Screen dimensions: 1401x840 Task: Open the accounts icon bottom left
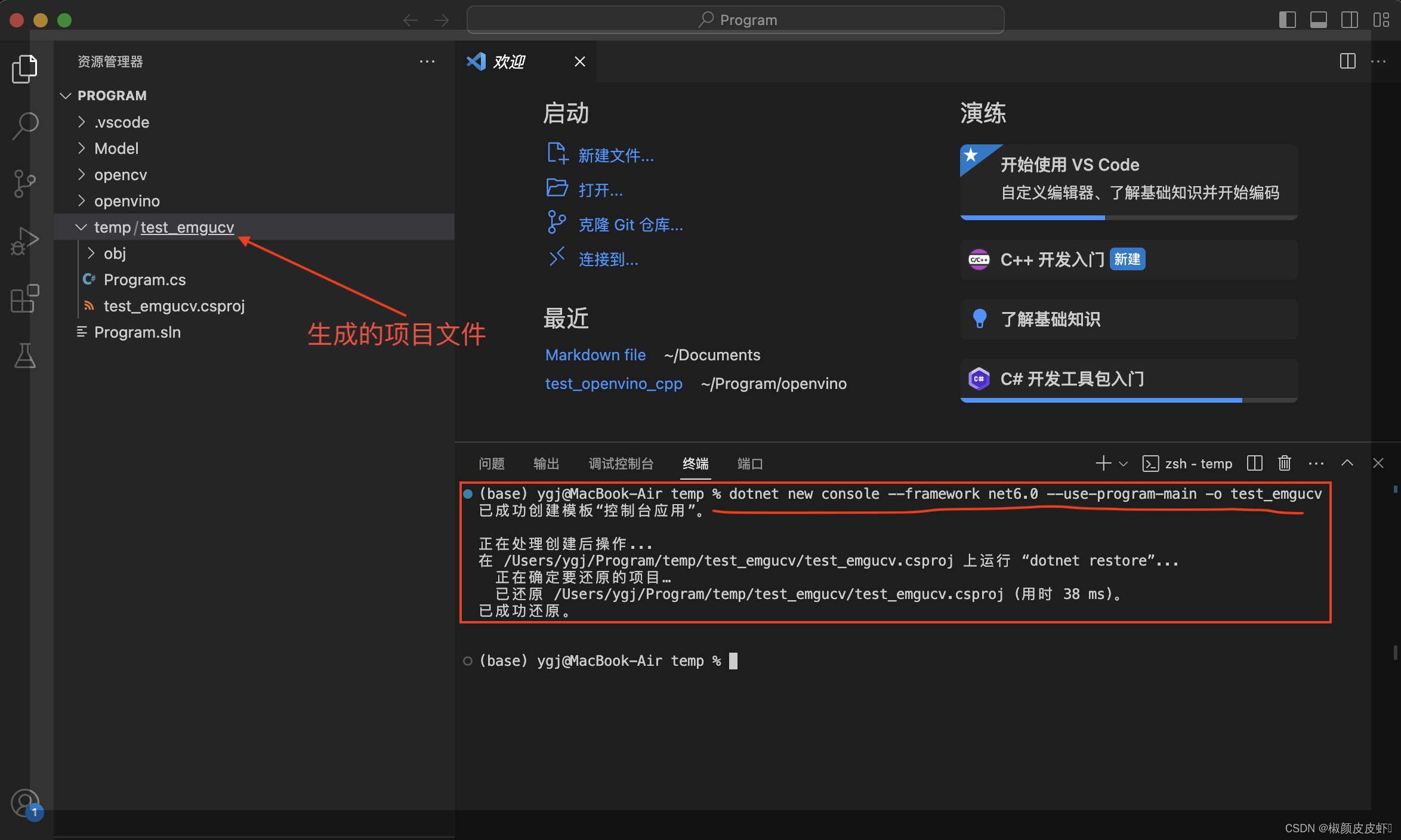point(26,802)
